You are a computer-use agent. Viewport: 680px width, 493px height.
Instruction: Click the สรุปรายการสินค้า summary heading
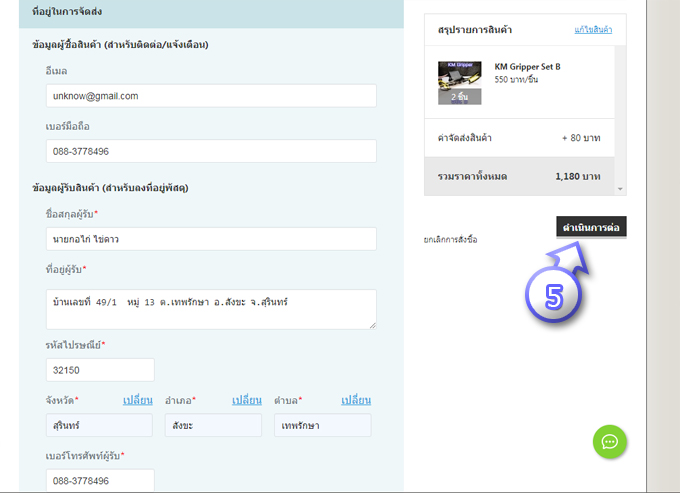(x=475, y=29)
